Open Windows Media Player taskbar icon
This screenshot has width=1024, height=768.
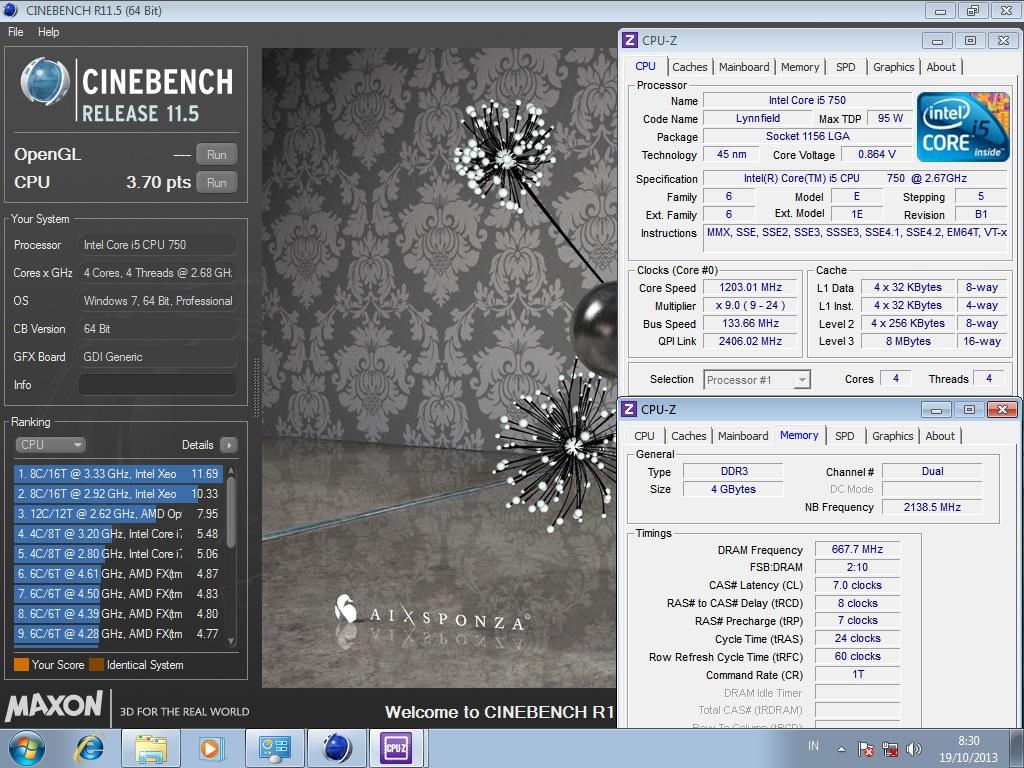coord(210,748)
